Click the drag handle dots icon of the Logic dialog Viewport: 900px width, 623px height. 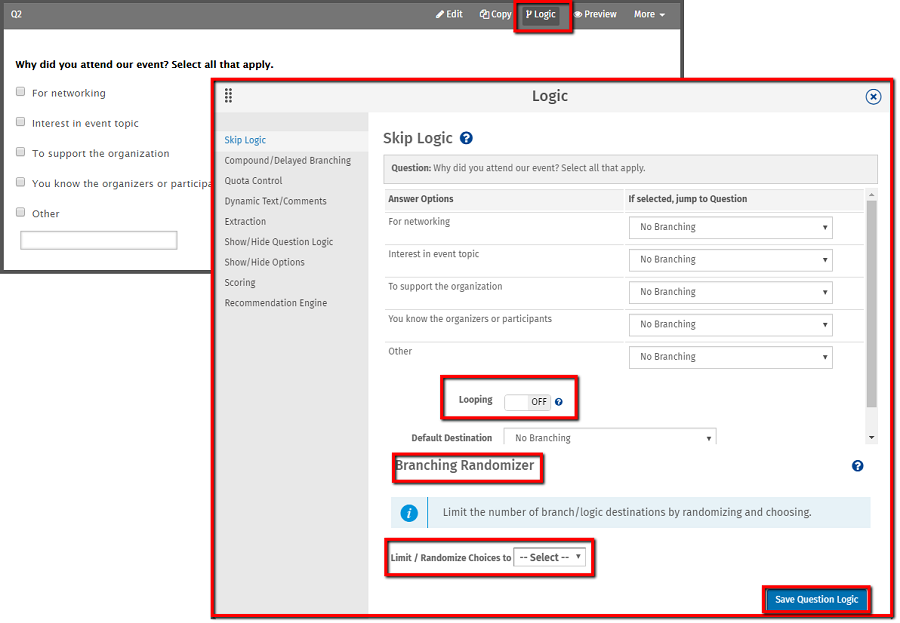[x=228, y=95]
